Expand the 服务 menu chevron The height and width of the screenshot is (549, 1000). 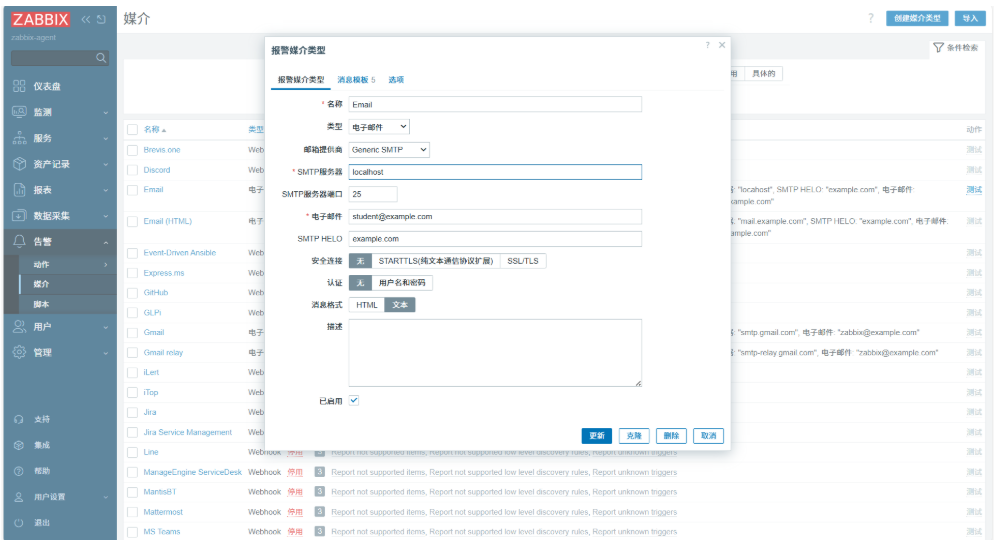[106, 138]
